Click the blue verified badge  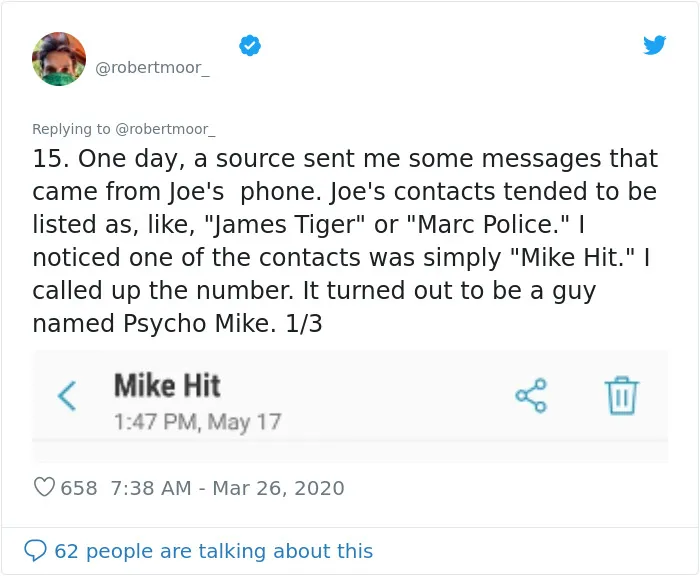[250, 46]
